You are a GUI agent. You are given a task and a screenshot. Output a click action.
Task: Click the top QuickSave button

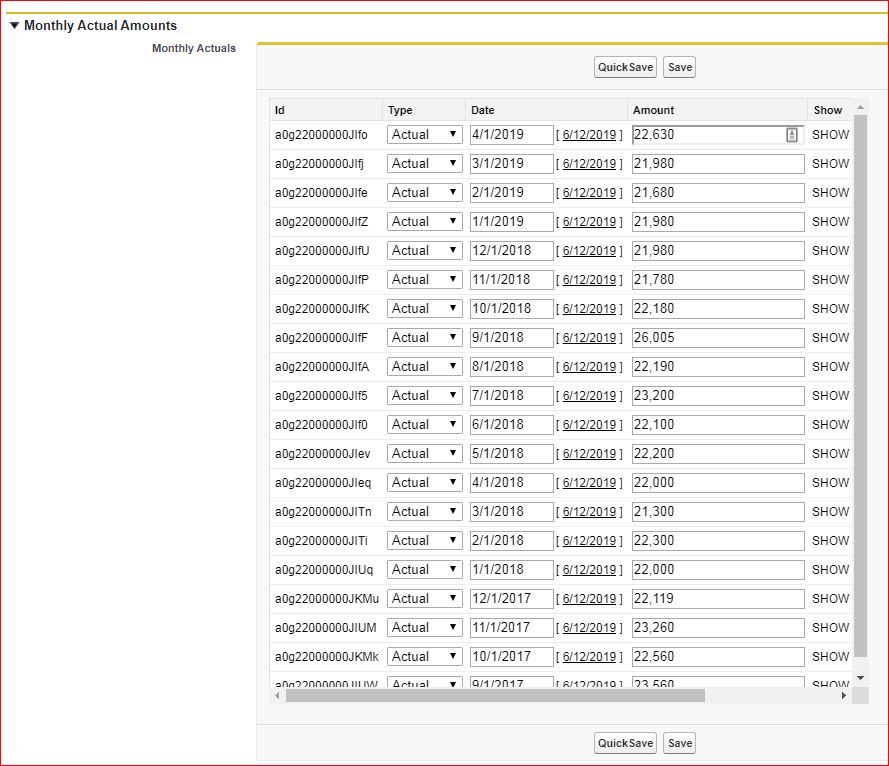pyautogui.click(x=625, y=67)
